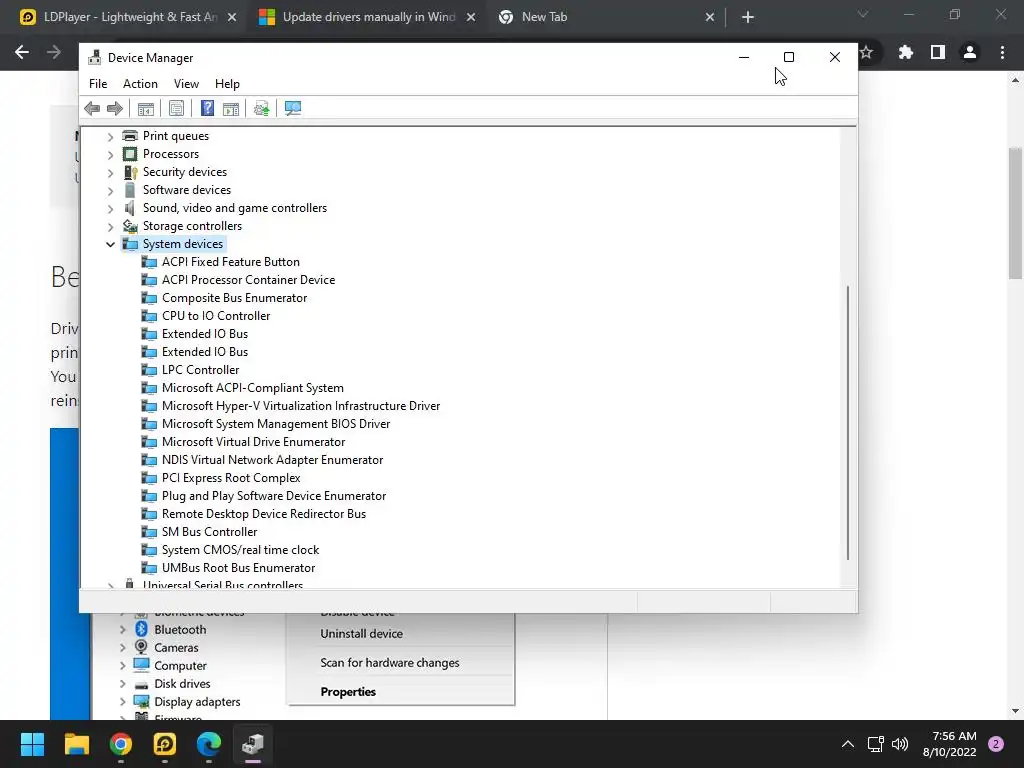Click the browser page scrollbar thumb
The image size is (1024, 768).
coord(1015,214)
